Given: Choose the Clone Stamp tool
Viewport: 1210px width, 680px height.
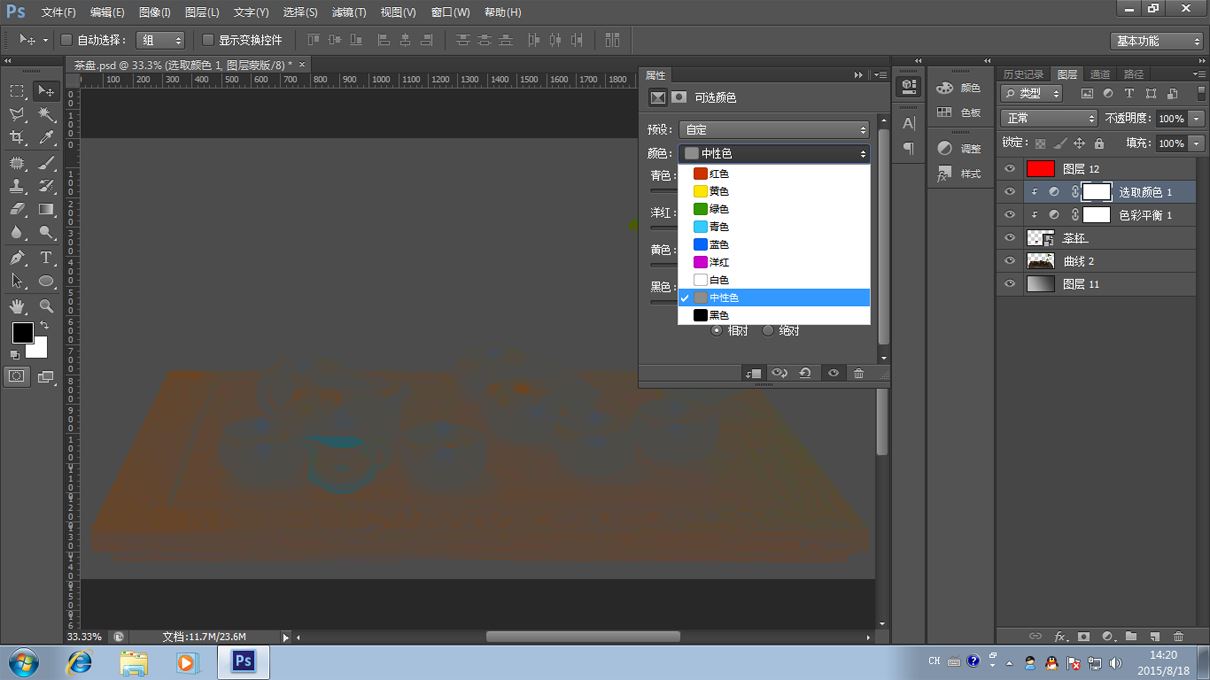Looking at the screenshot, I should pos(17,186).
